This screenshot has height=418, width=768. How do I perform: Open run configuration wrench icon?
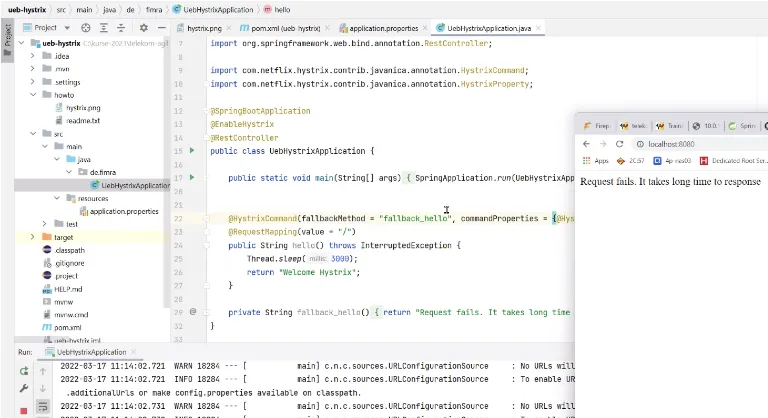click(24, 389)
